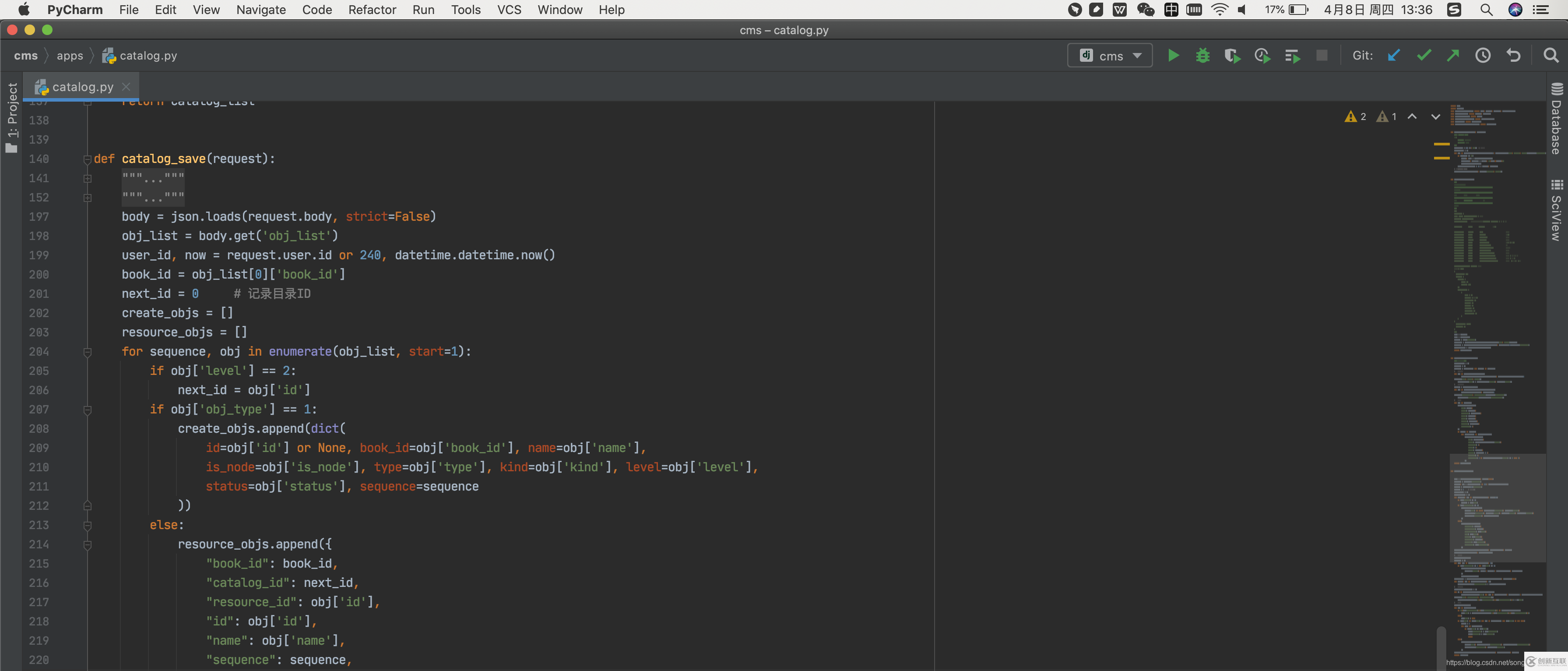Push commits with Git arrow
Viewport: 1568px width, 671px height.
(x=1453, y=56)
